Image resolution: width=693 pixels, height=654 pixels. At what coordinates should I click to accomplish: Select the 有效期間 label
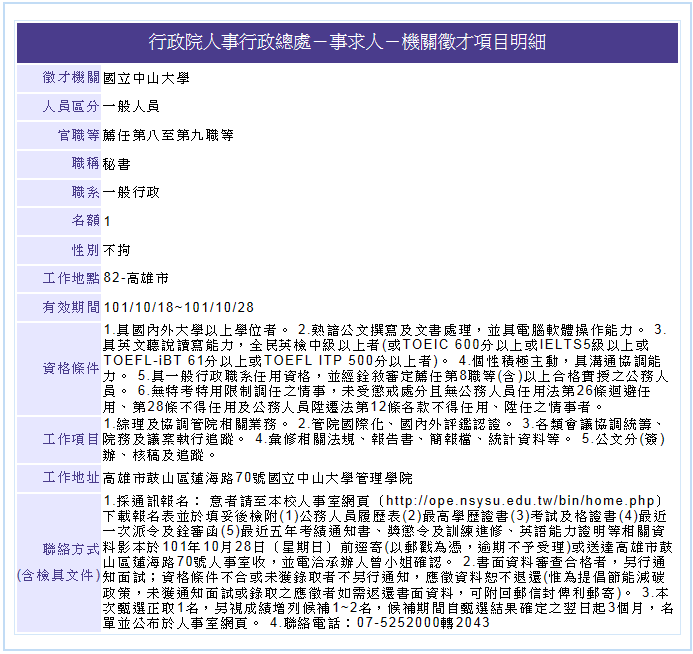pyautogui.click(x=71, y=307)
